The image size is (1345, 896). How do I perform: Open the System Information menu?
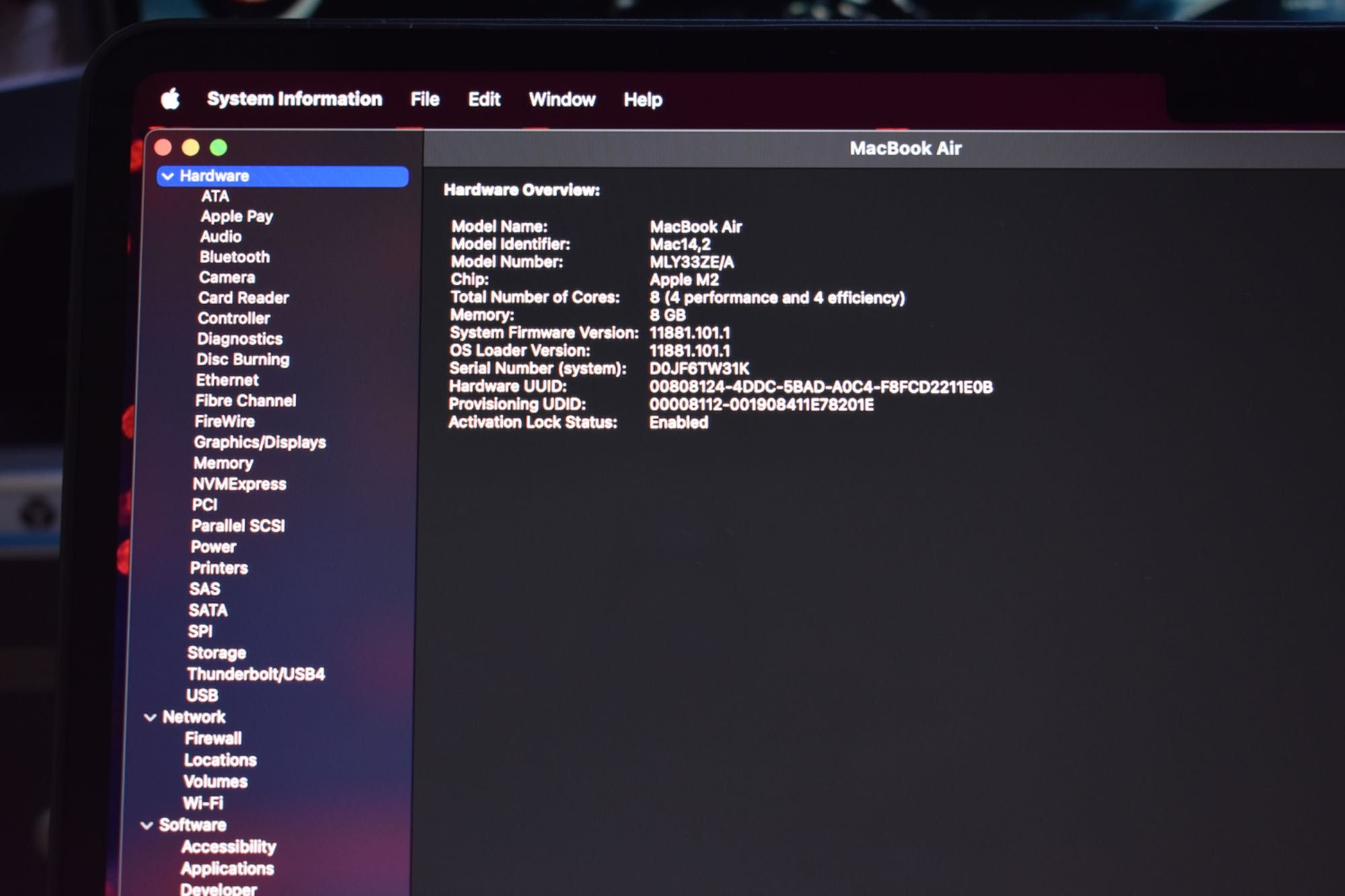tap(295, 99)
